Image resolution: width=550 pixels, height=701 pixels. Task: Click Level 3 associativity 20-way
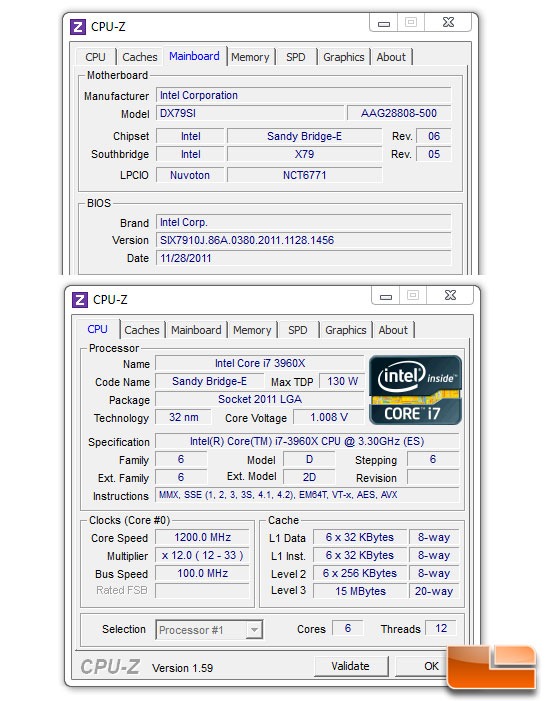point(434,591)
